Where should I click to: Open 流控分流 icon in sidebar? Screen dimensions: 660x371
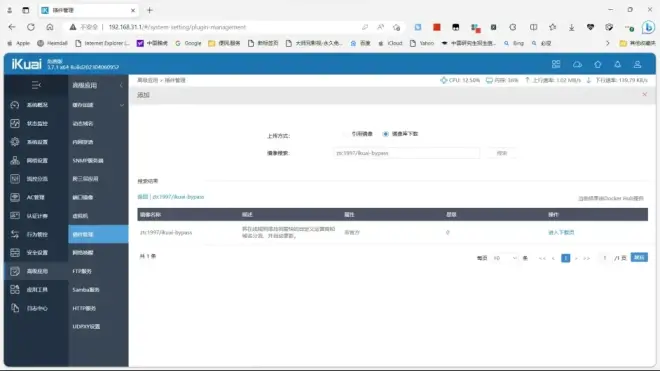(15, 179)
